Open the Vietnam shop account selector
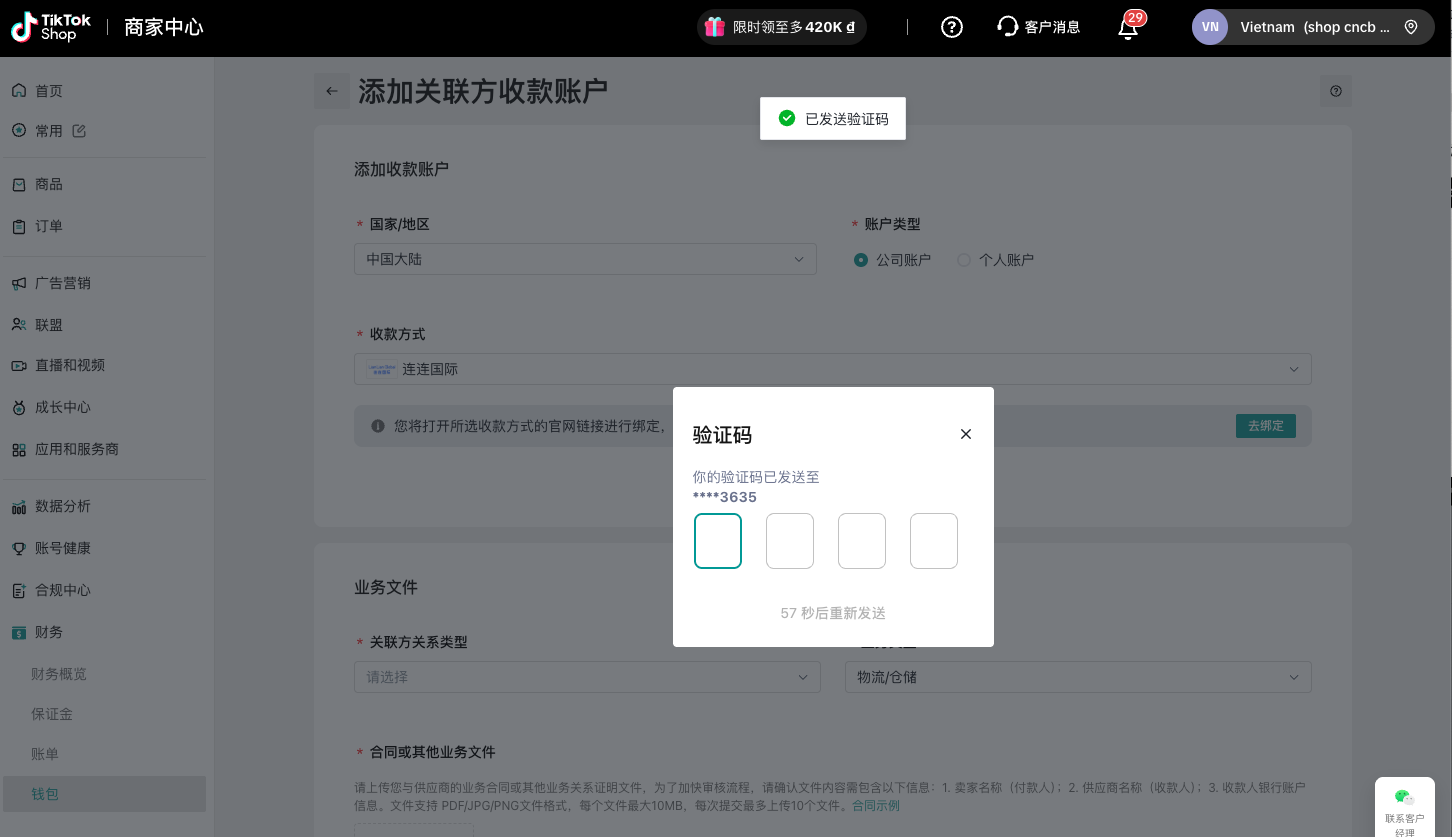Screen dimensions: 1452x837 (x=1312, y=27)
